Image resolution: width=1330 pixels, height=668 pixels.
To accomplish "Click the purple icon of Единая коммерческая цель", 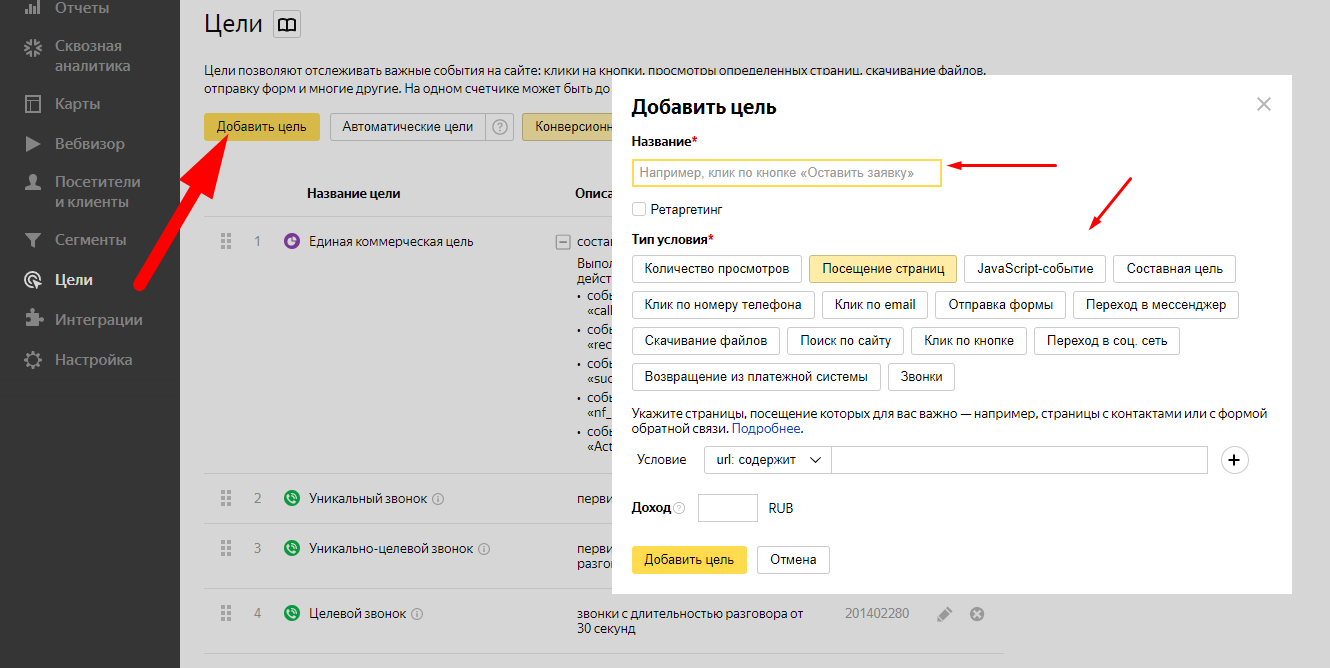I will pyautogui.click(x=292, y=241).
